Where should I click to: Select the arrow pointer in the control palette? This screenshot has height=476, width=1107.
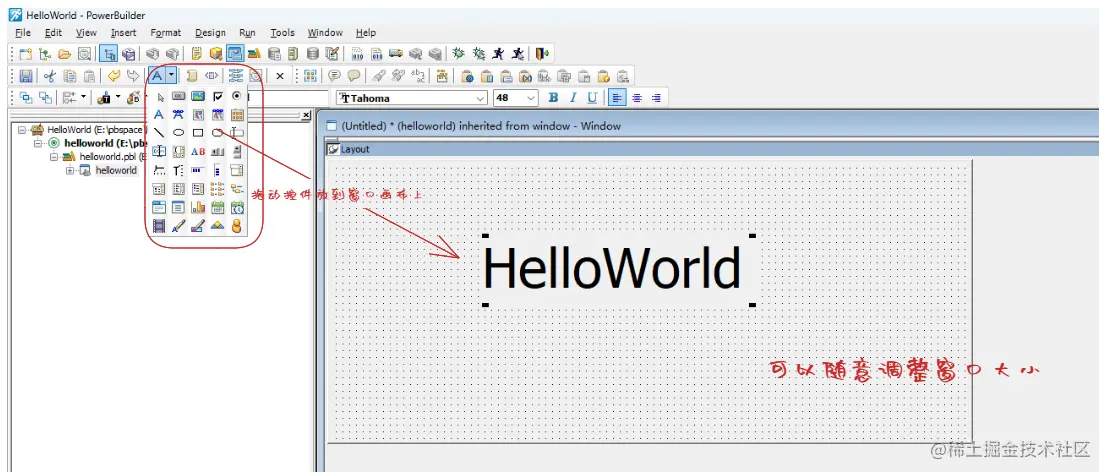[160, 97]
